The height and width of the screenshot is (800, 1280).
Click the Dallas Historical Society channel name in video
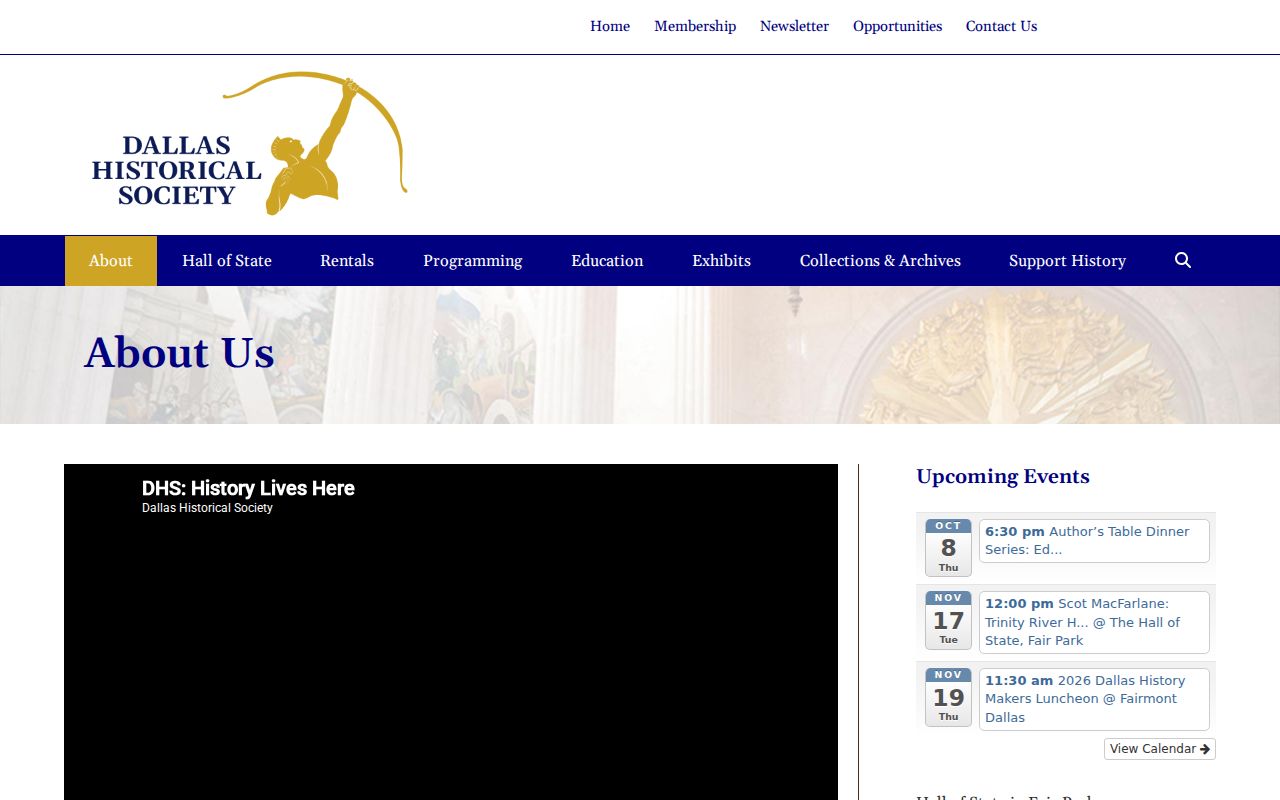tap(207, 508)
